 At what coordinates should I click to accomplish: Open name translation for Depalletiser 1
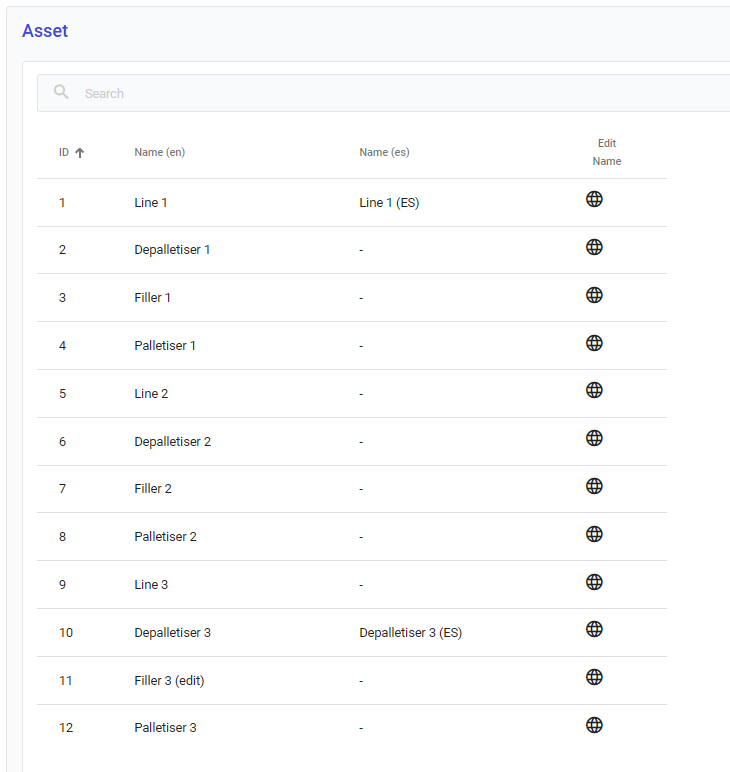point(594,247)
